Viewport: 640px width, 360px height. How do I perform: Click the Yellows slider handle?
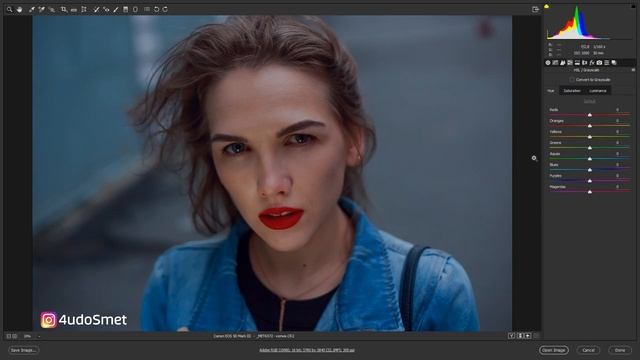tap(590, 137)
